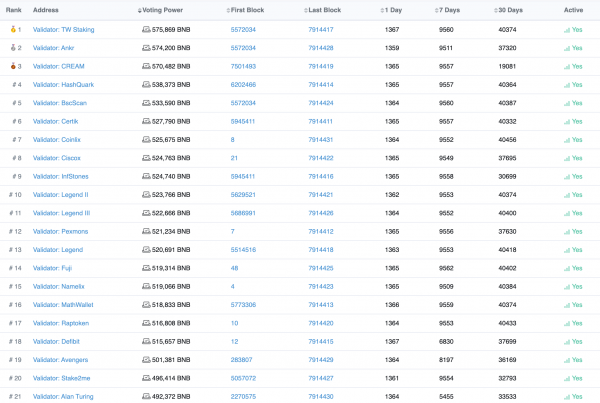Open first block 6202466 for HashQuark
Image resolution: width=600 pixels, height=403 pixels.
click(243, 85)
